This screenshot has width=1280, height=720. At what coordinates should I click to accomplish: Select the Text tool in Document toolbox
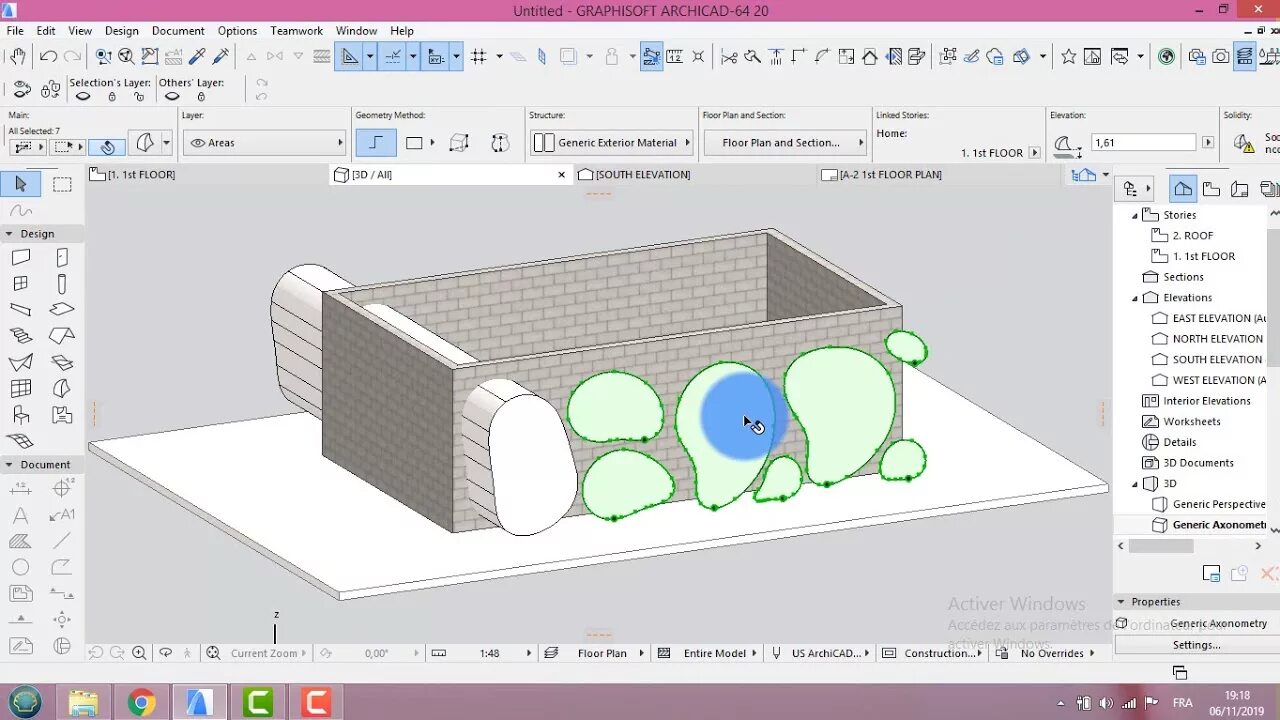21,515
